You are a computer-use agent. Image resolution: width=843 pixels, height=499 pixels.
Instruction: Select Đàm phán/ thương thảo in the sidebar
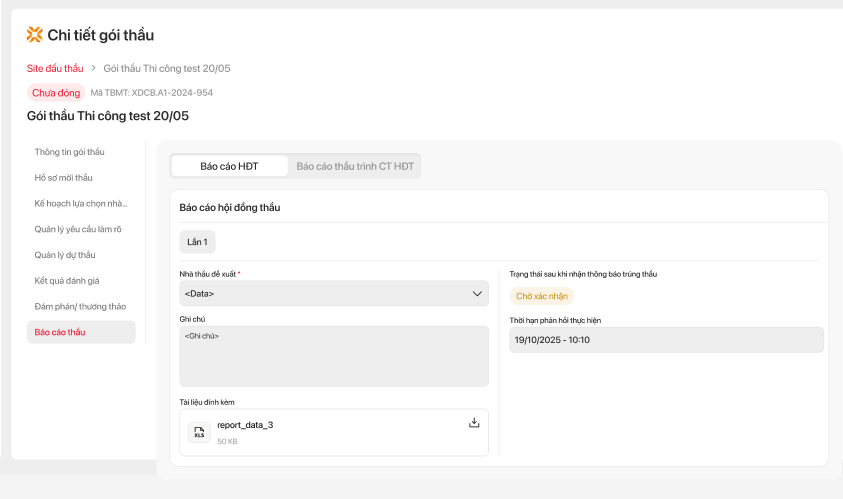80,306
